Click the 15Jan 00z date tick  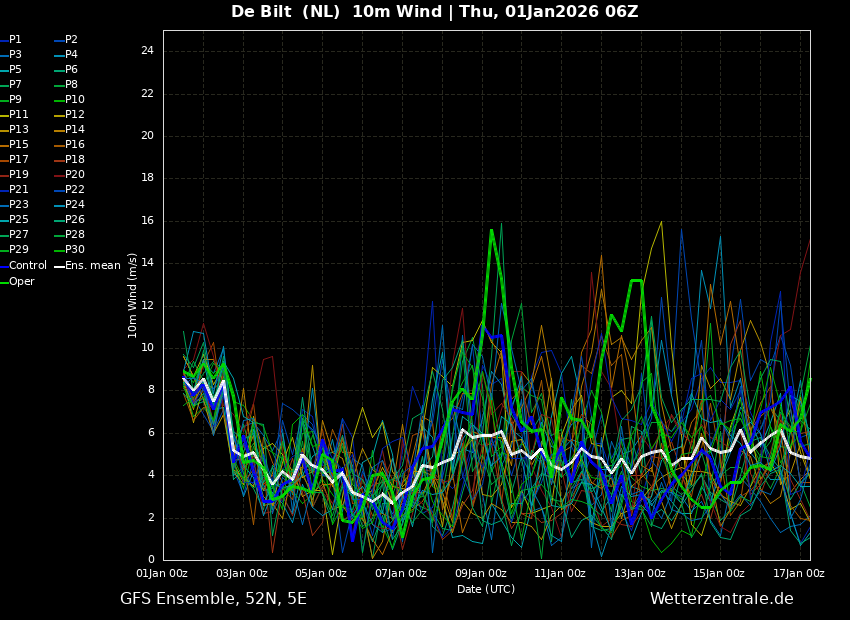(x=719, y=573)
